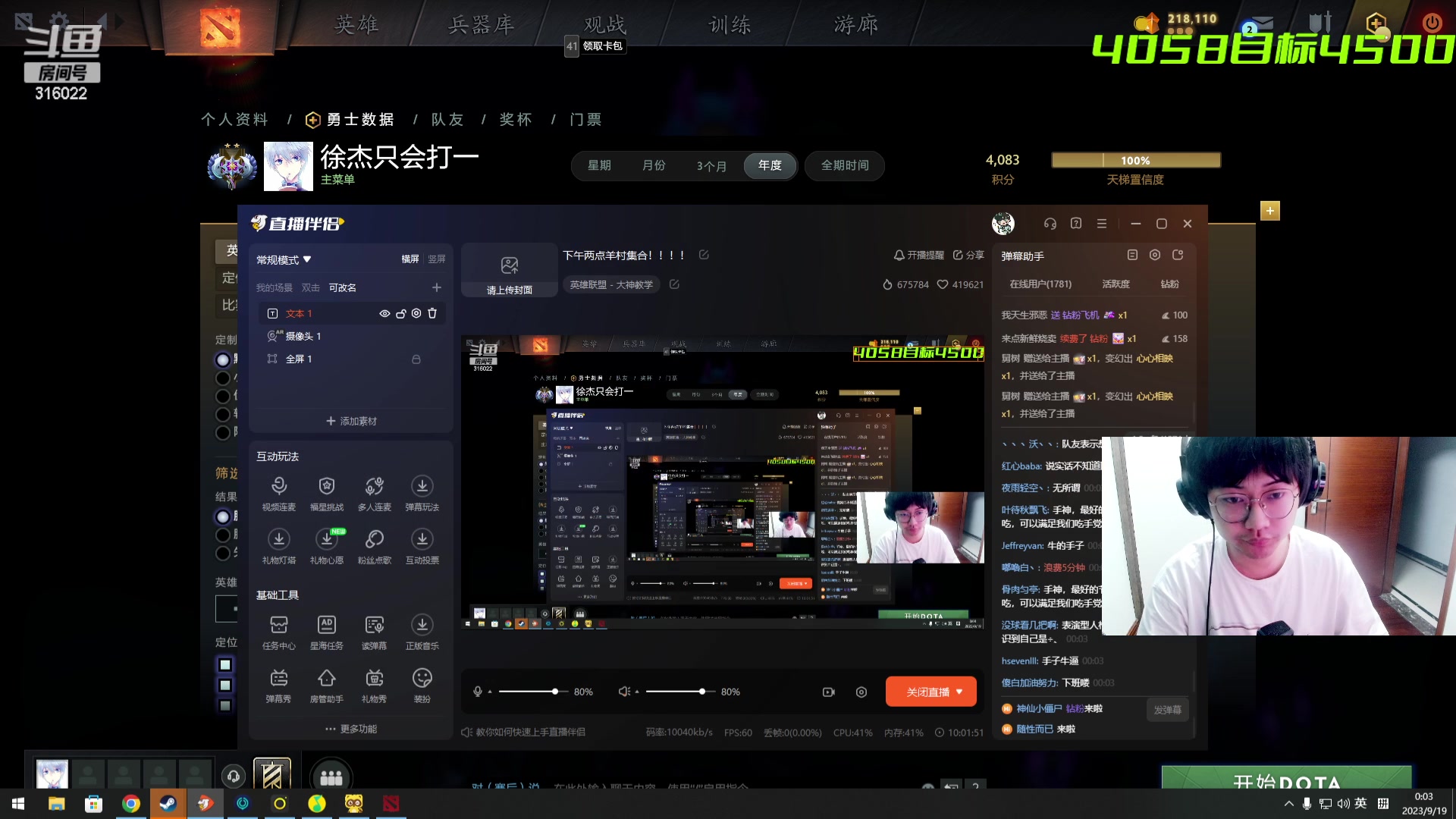The width and height of the screenshot is (1456, 819).
Task: Open settings of 文本 1 source
Action: point(416,313)
